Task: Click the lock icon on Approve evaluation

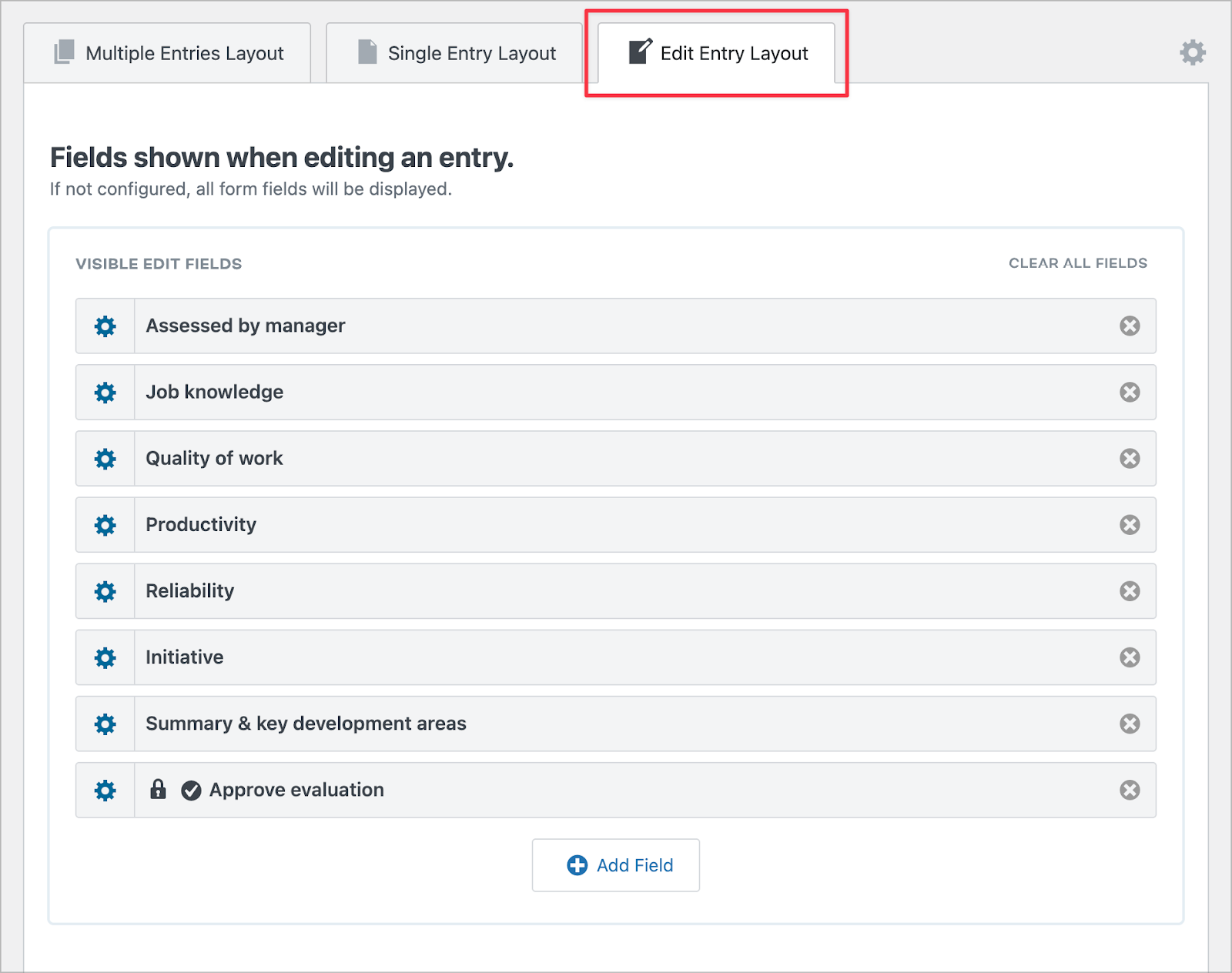Action: (159, 790)
